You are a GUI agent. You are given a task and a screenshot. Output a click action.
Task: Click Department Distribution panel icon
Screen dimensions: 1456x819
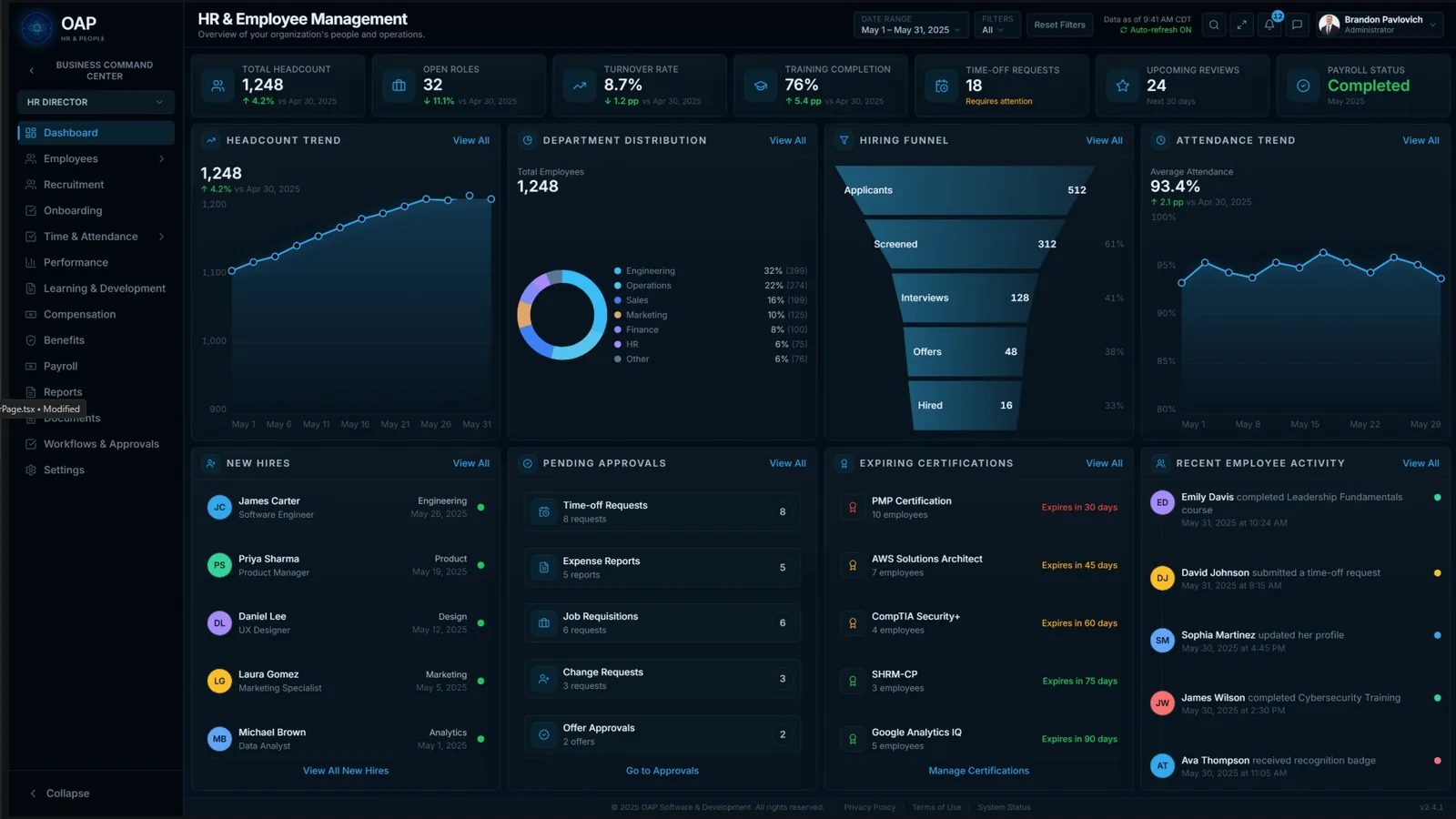click(528, 141)
